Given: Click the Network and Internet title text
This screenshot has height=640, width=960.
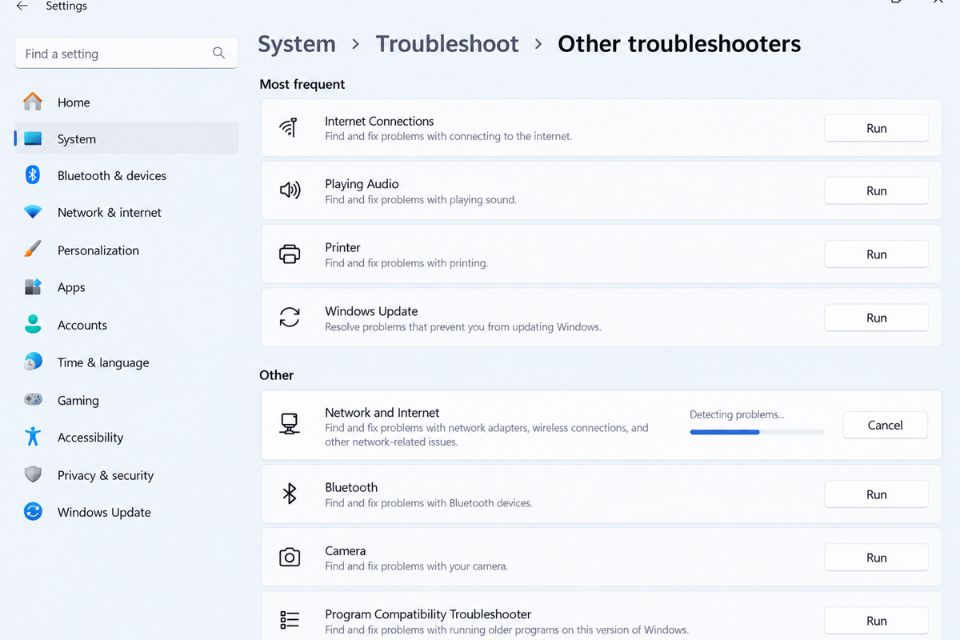Looking at the screenshot, I should click(x=381, y=413).
